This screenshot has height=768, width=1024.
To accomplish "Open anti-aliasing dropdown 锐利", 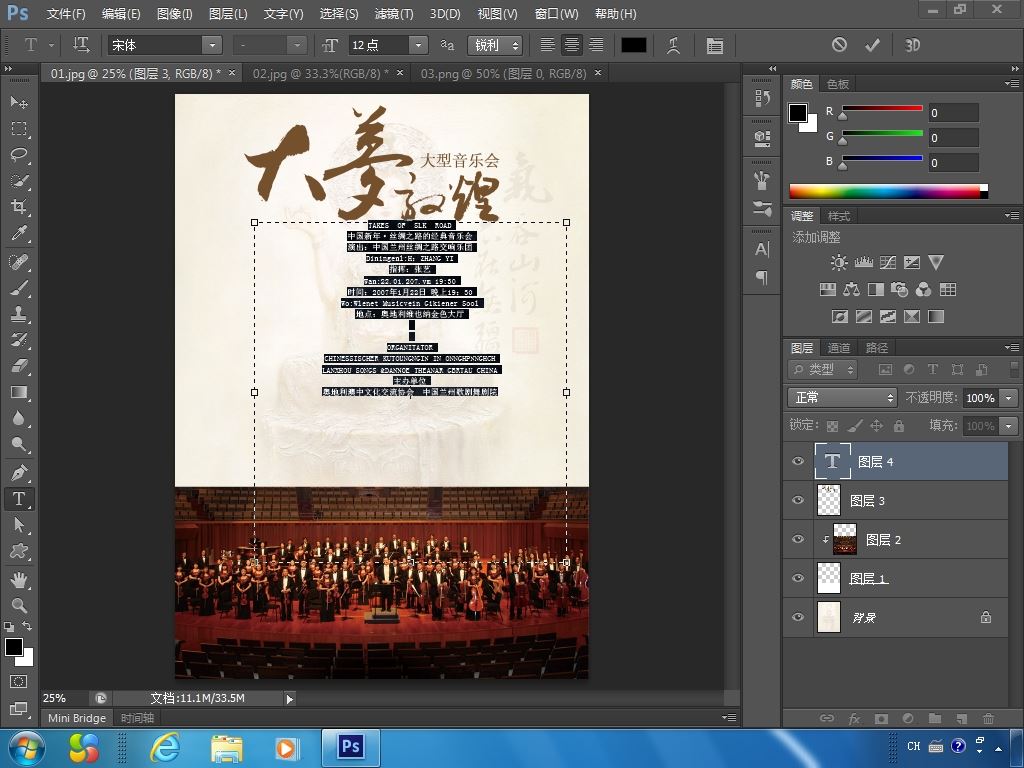I will tap(495, 45).
